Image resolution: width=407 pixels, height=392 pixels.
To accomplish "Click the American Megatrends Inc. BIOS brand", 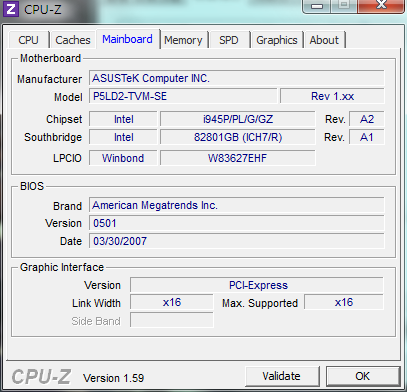I will tap(237, 205).
